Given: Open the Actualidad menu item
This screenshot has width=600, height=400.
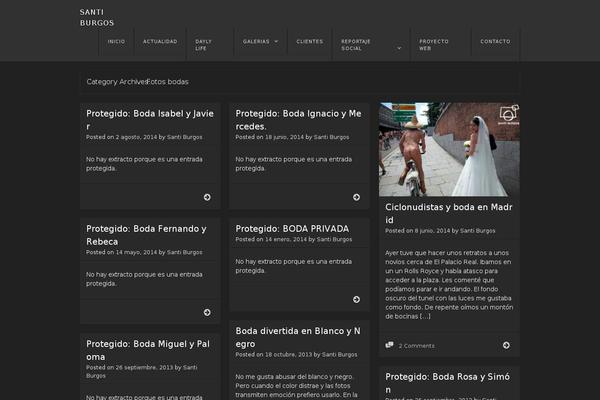Looking at the screenshot, I should click(160, 41).
